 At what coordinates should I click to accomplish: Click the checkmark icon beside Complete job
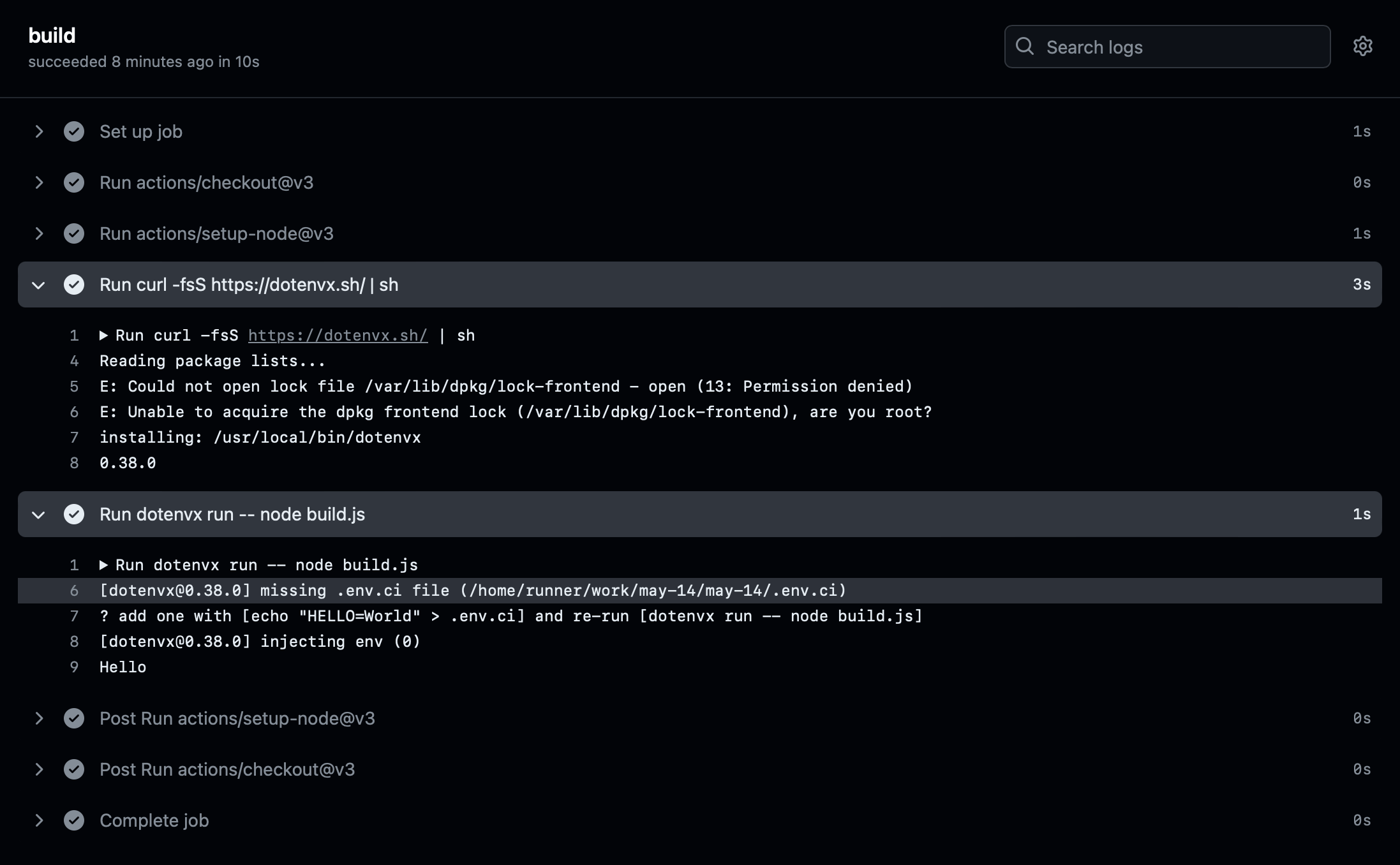tap(74, 820)
